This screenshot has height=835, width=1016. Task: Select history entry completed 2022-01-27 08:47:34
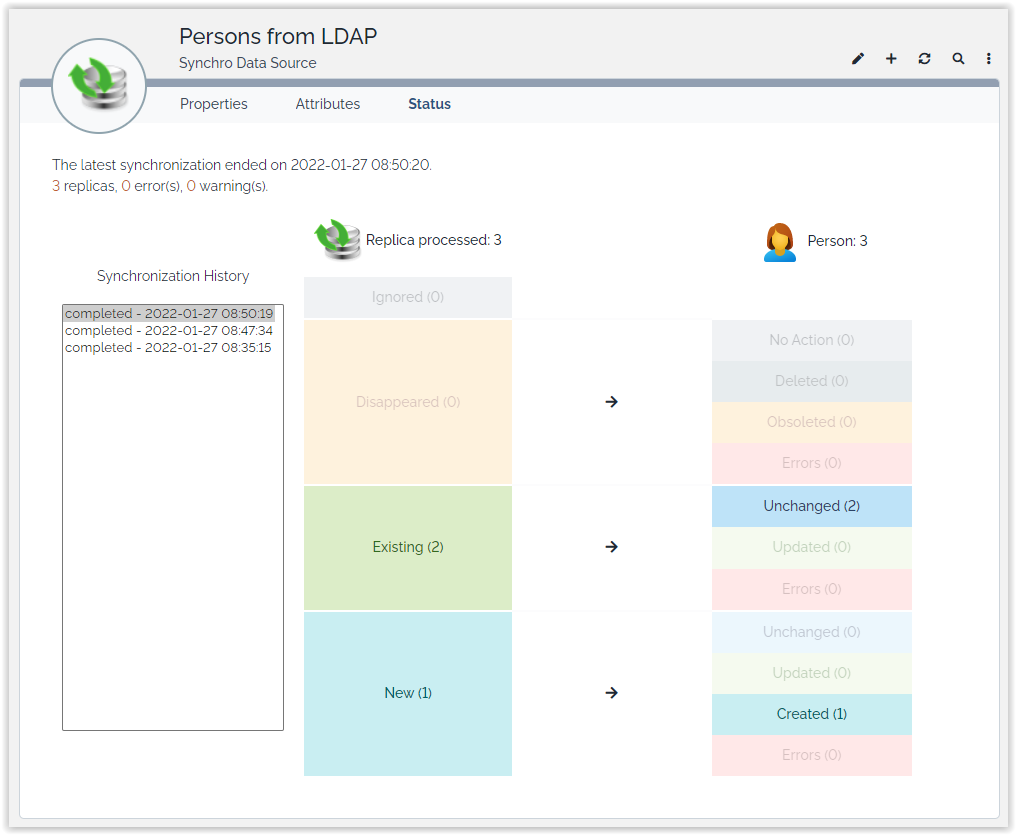pos(169,331)
